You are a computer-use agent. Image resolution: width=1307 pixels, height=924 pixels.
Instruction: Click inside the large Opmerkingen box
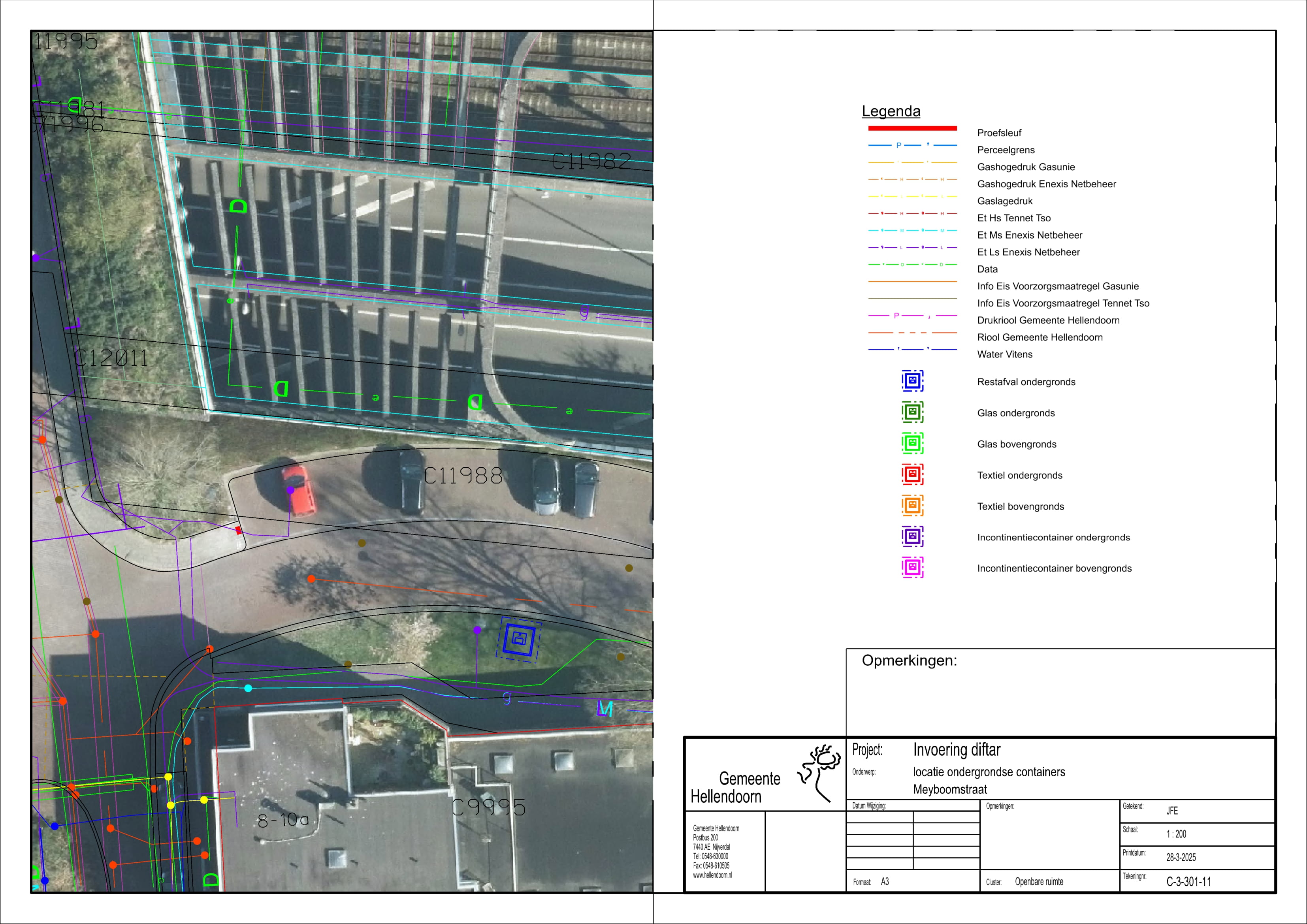pyautogui.click(x=1059, y=697)
